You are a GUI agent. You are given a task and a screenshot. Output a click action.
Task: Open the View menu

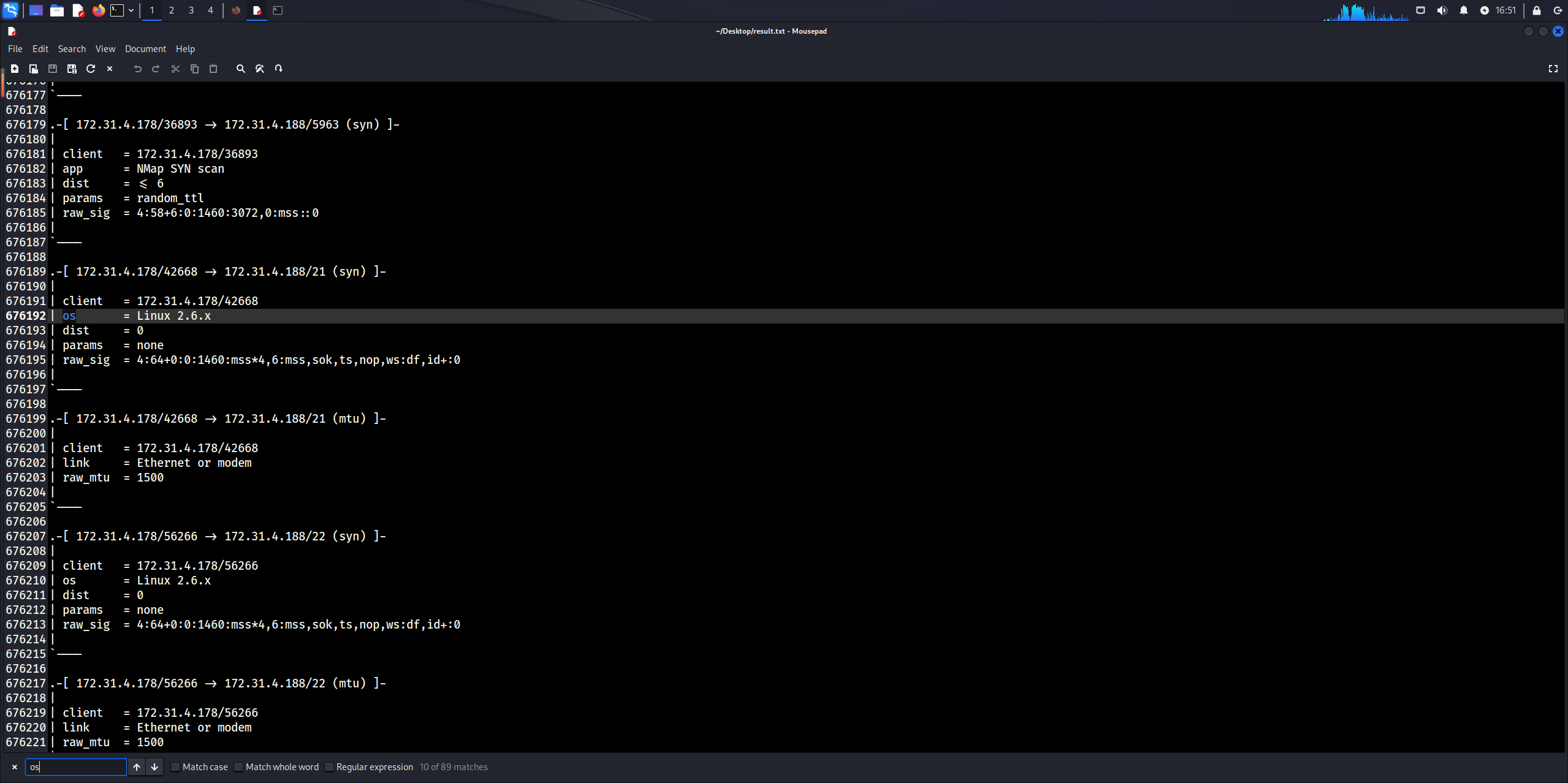tap(105, 49)
